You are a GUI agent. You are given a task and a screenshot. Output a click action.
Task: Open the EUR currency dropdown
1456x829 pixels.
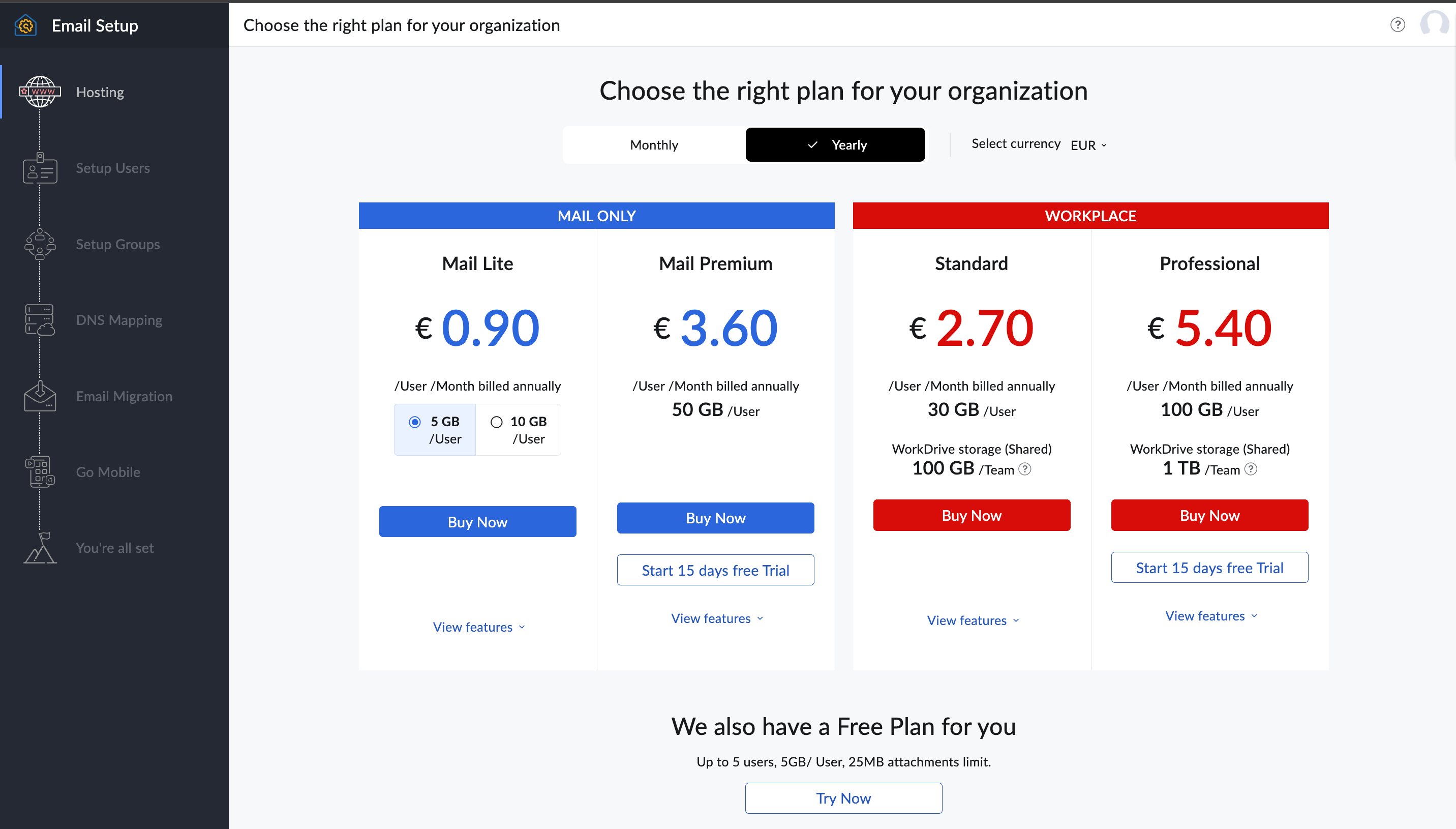click(x=1088, y=145)
